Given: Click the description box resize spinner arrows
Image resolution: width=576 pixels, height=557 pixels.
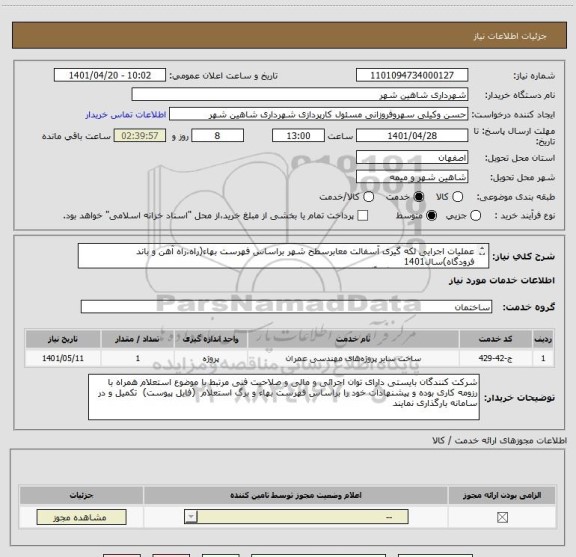Looking at the screenshot, I should (x=482, y=251).
